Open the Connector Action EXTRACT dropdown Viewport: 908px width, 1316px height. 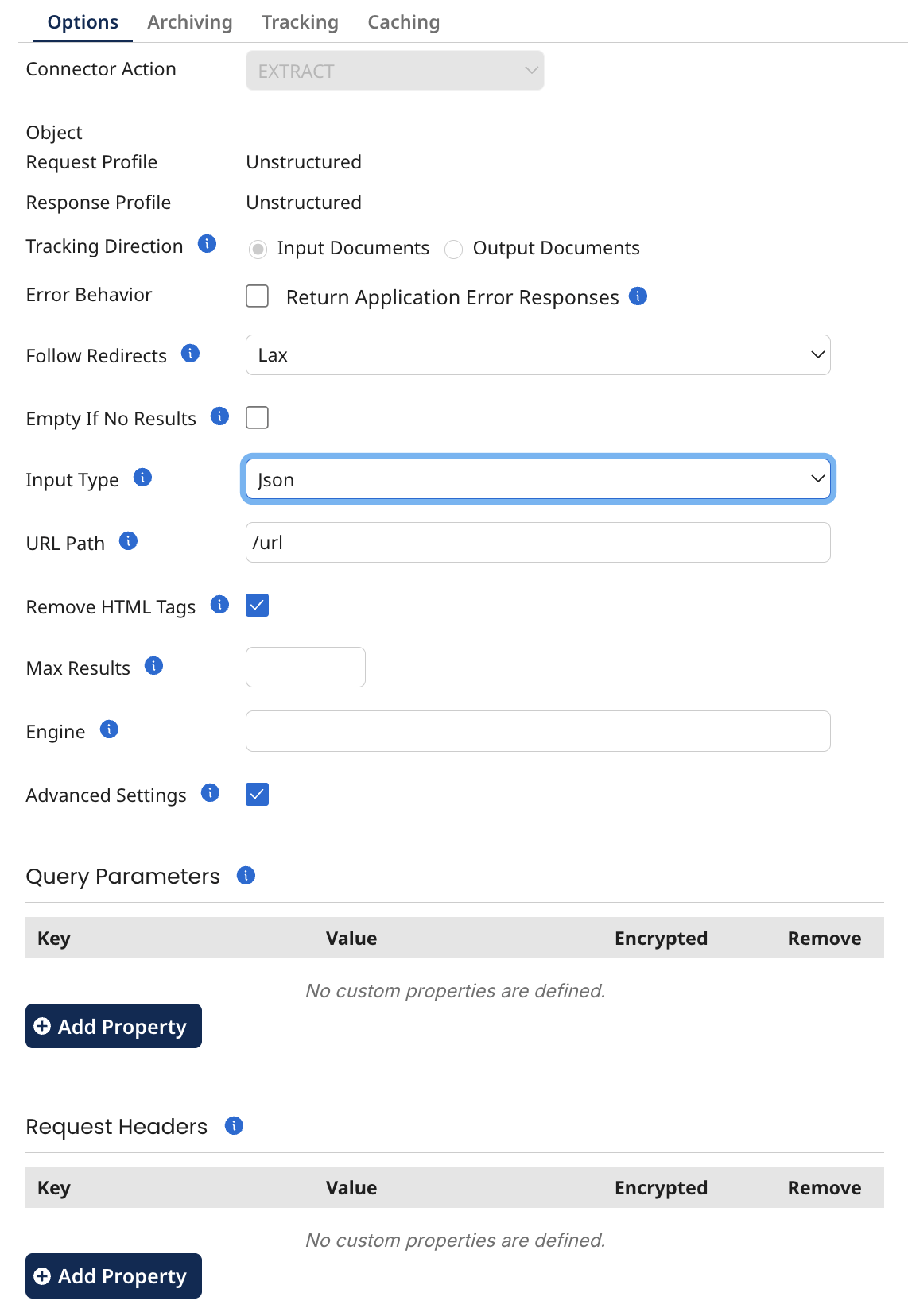(x=394, y=71)
